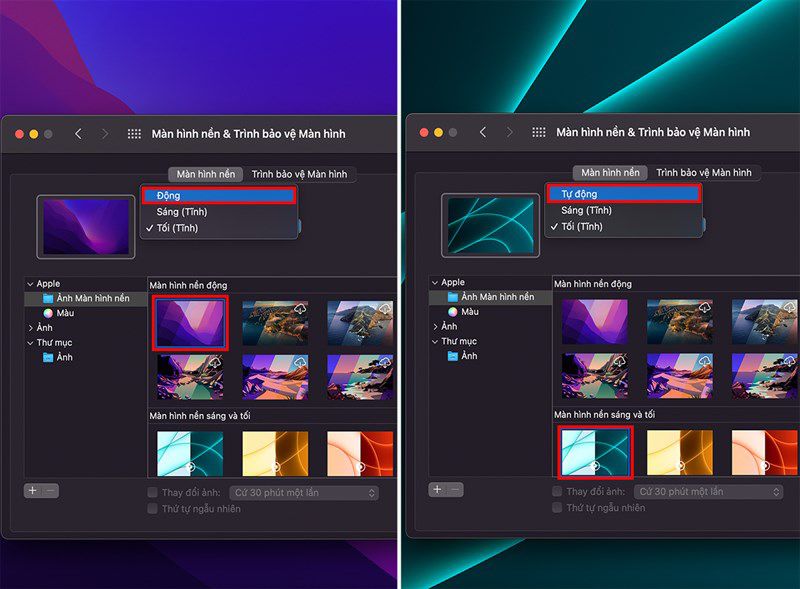Expand the 'Ảnh' group in left window sidebar
Viewport: 800px width, 589px height.
30,328
